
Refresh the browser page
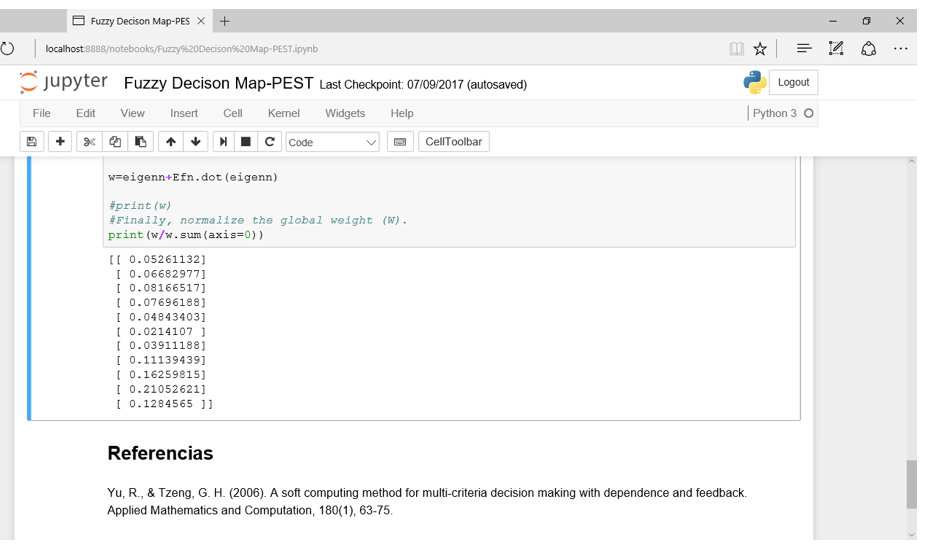[x=8, y=49]
